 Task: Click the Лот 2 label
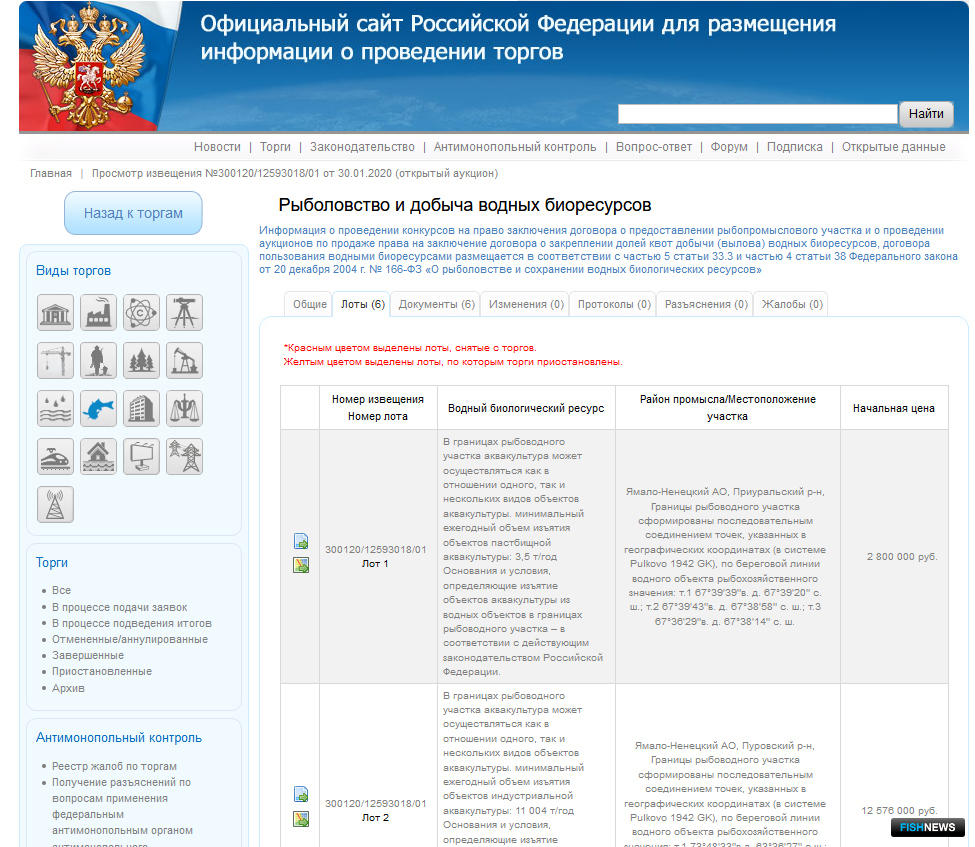pos(375,818)
